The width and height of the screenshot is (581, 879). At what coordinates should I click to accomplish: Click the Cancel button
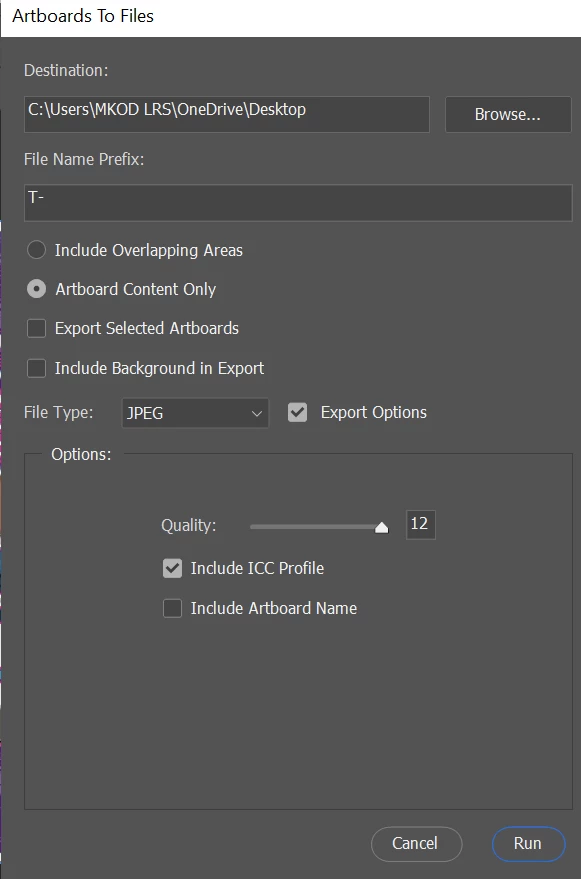click(x=416, y=844)
